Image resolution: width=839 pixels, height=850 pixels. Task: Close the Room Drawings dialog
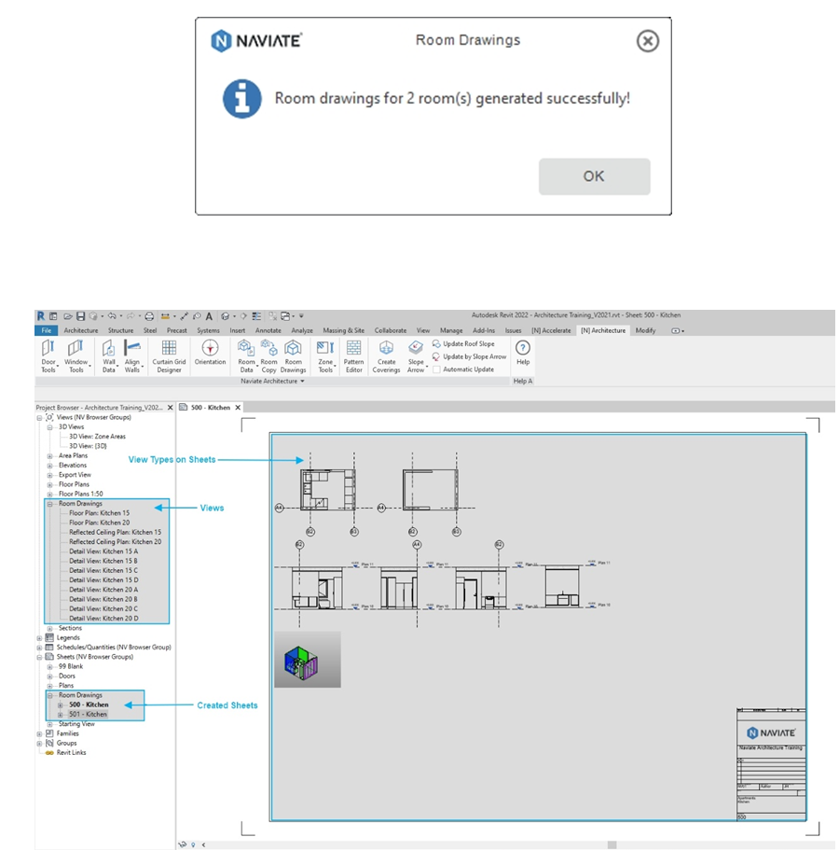point(647,41)
